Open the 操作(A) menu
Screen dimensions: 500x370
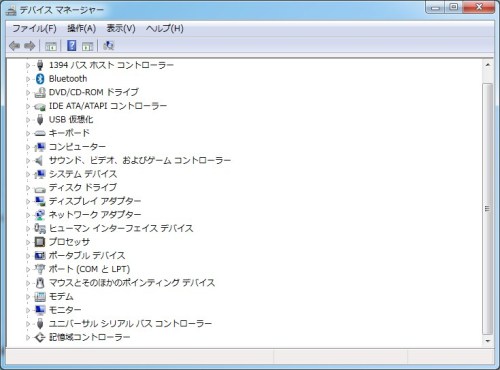tap(82, 28)
